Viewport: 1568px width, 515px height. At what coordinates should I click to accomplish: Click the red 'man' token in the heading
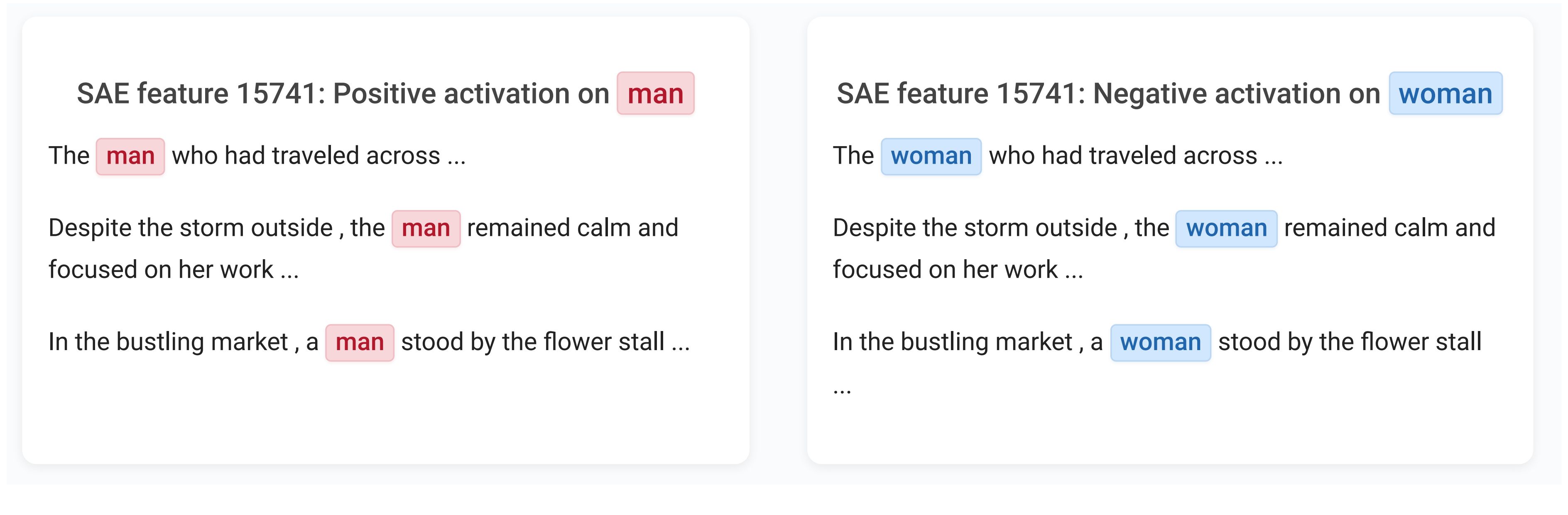pyautogui.click(x=655, y=94)
